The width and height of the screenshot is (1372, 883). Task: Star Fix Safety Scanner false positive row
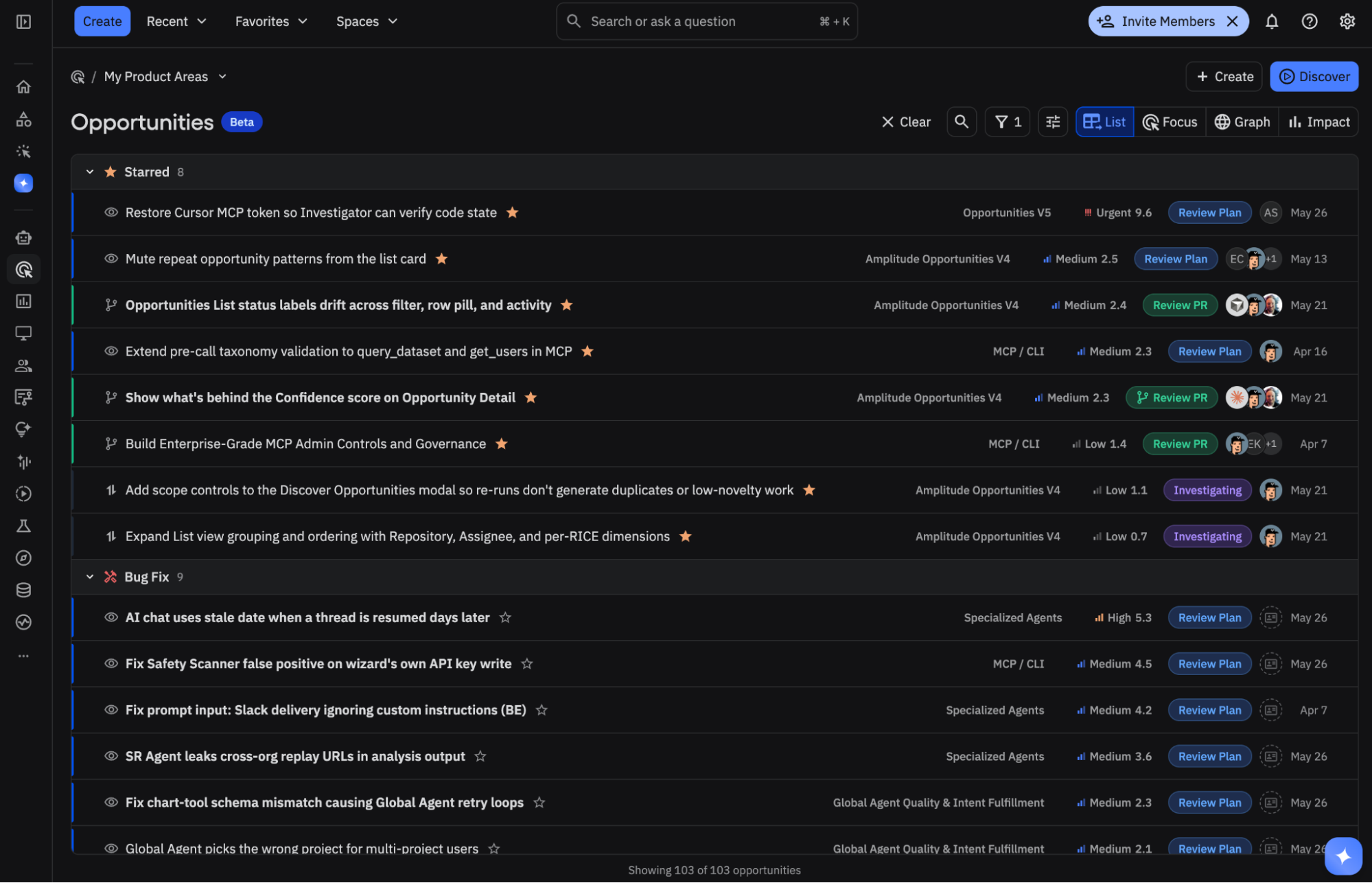click(x=526, y=664)
